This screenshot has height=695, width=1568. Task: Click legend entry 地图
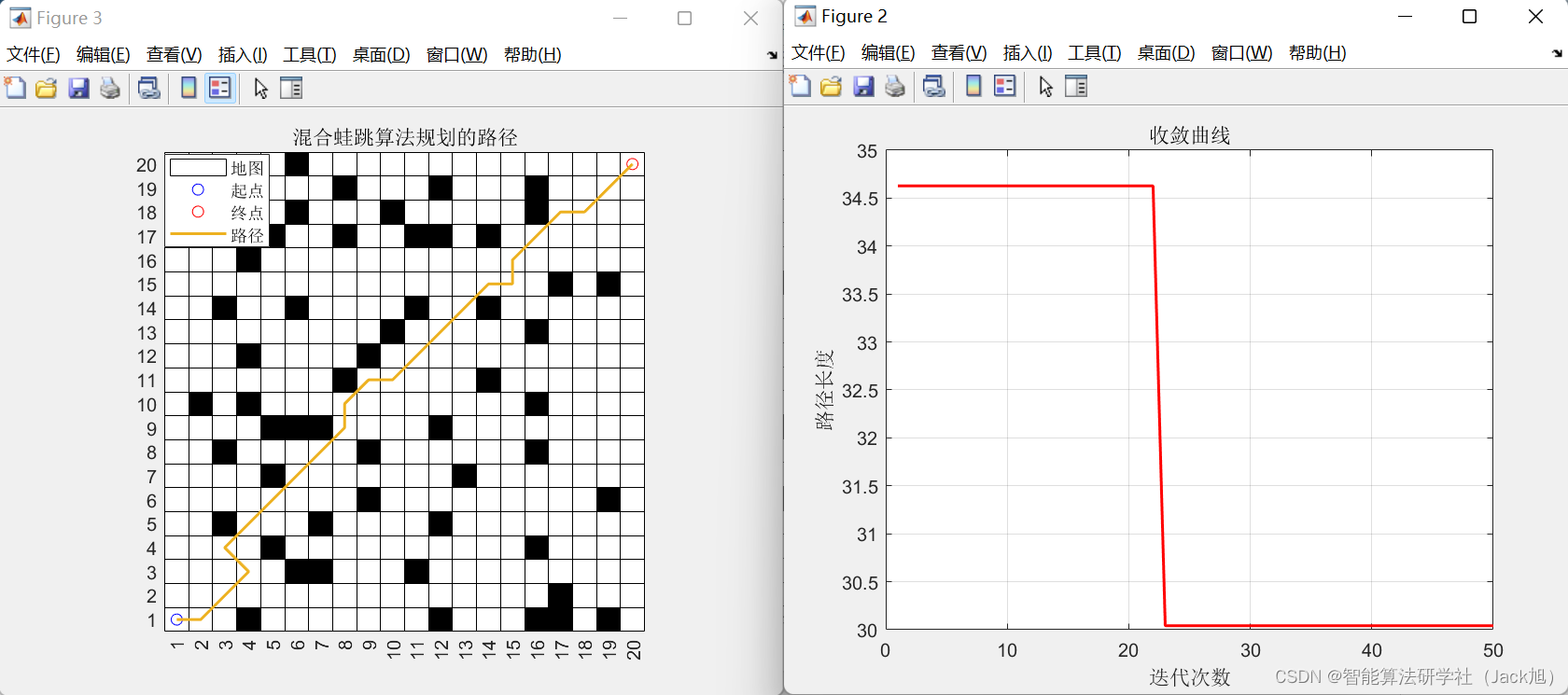point(247,168)
